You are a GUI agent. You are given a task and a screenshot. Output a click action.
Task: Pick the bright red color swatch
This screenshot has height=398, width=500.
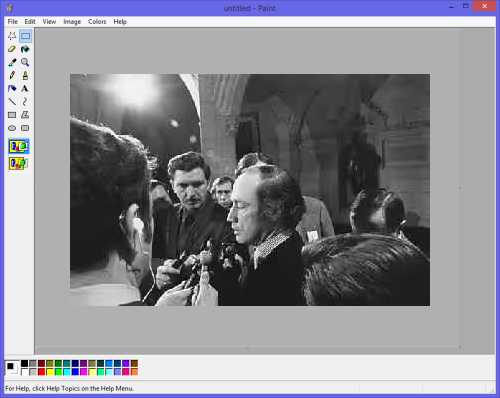tap(41, 372)
